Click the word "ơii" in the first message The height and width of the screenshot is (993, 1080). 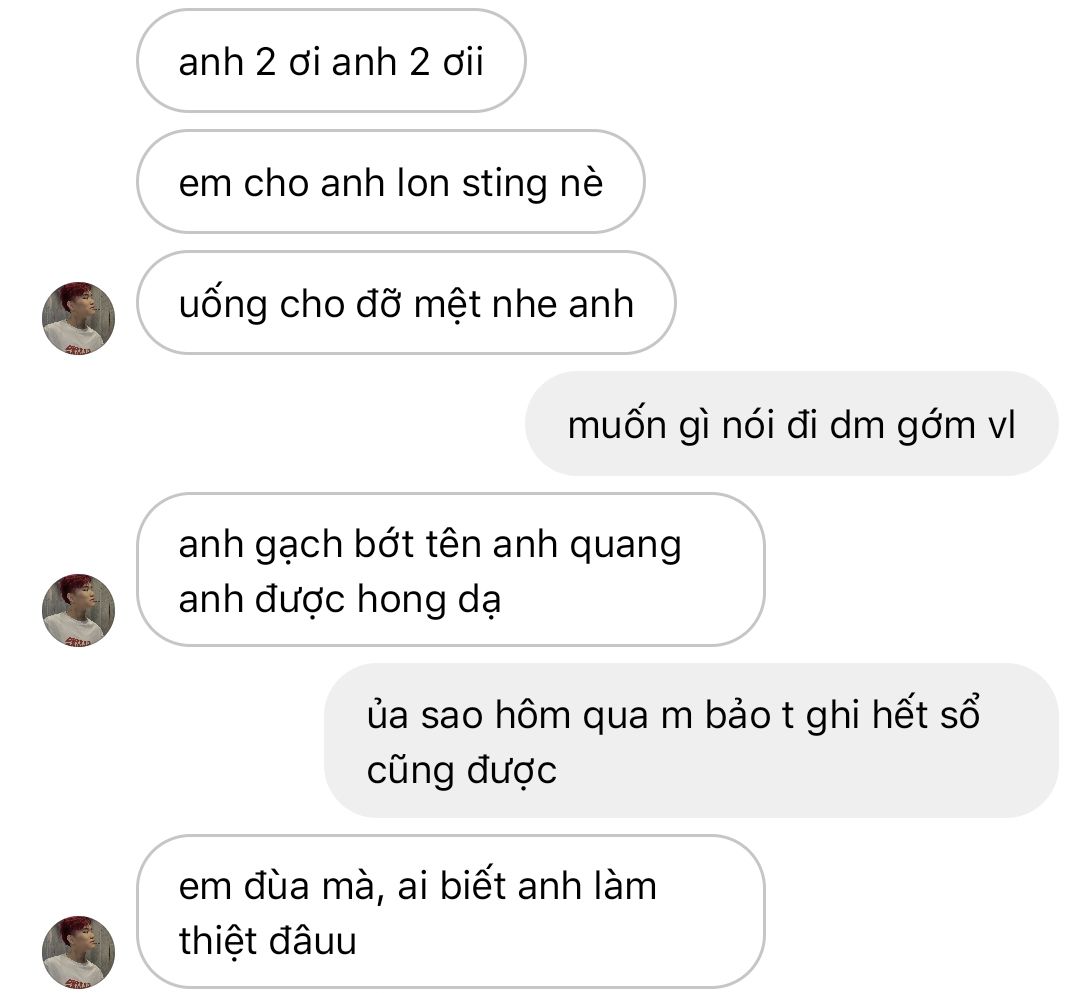click(x=463, y=62)
